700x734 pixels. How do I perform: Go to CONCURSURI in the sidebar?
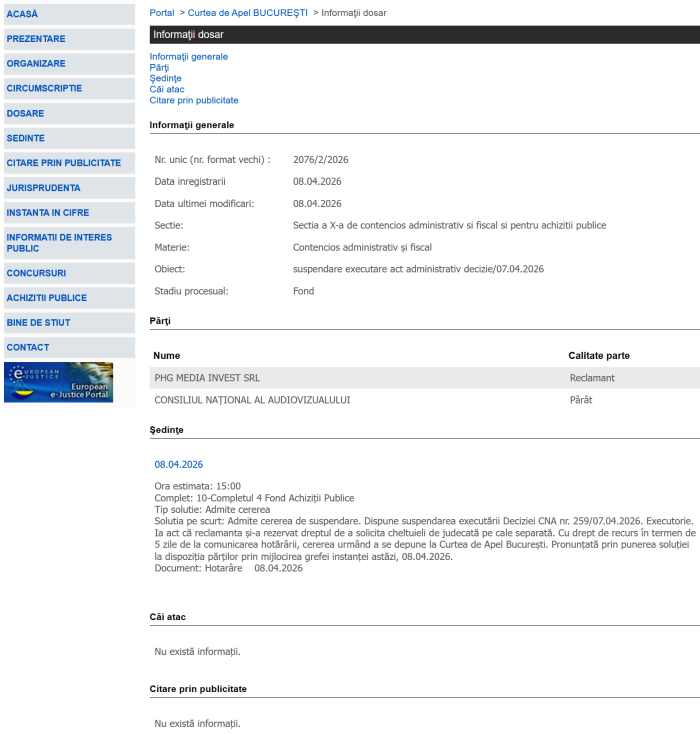36,273
